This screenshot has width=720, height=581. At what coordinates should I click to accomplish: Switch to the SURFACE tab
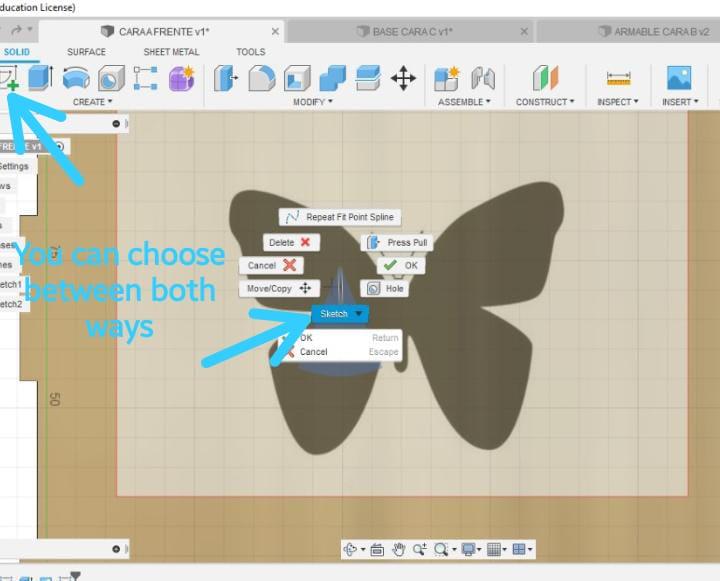(x=86, y=52)
